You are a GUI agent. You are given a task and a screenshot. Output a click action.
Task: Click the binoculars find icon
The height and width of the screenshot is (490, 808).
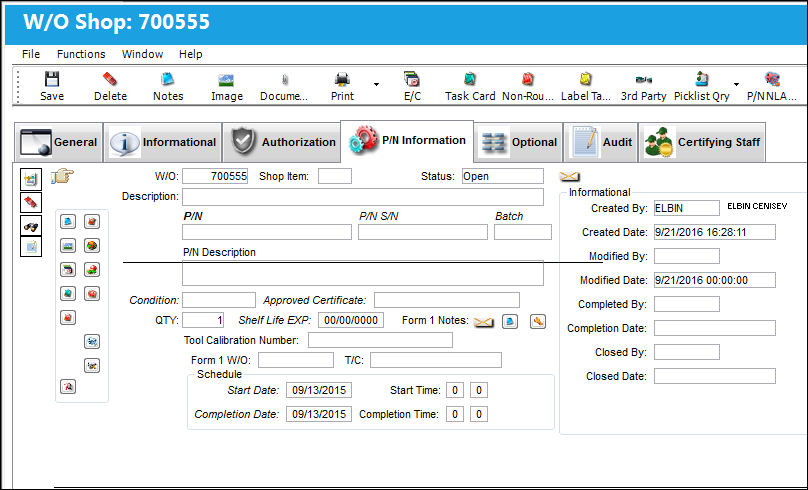tap(31, 226)
